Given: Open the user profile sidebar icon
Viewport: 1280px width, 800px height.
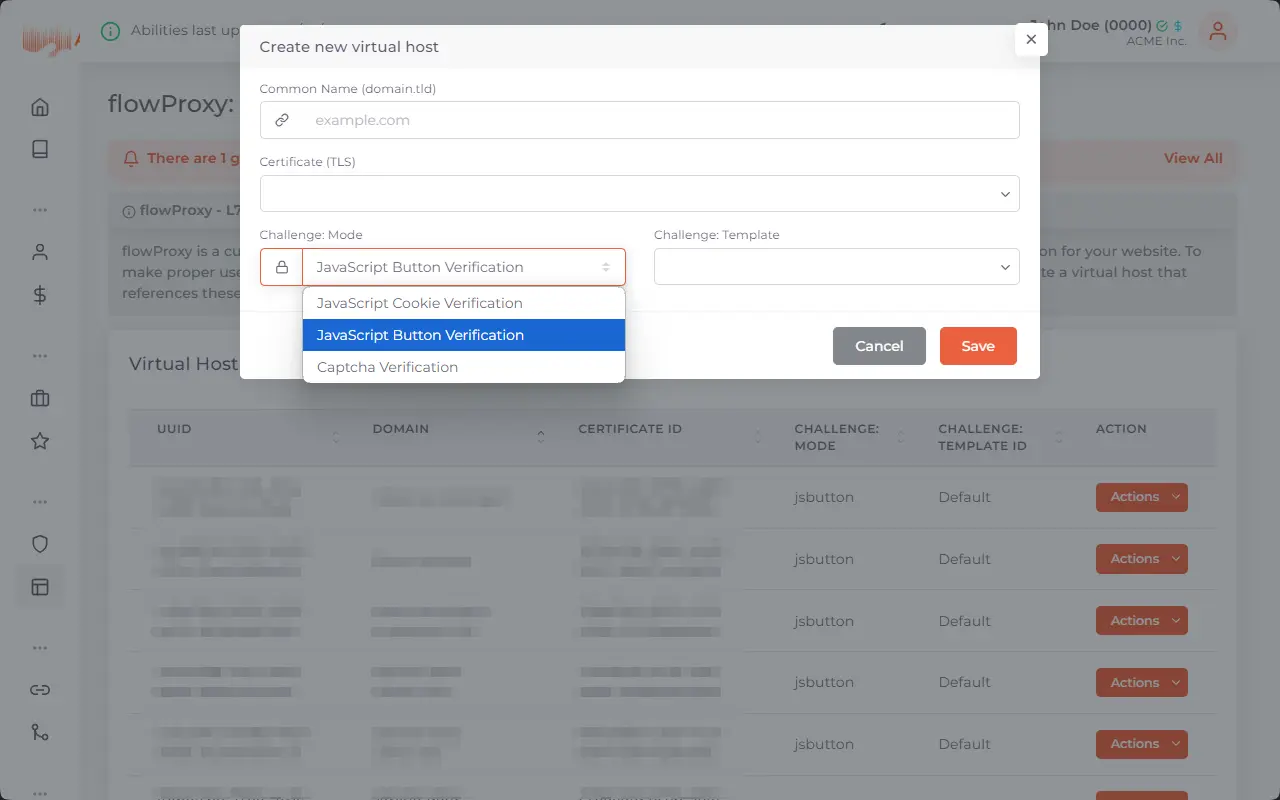Looking at the screenshot, I should (x=39, y=251).
